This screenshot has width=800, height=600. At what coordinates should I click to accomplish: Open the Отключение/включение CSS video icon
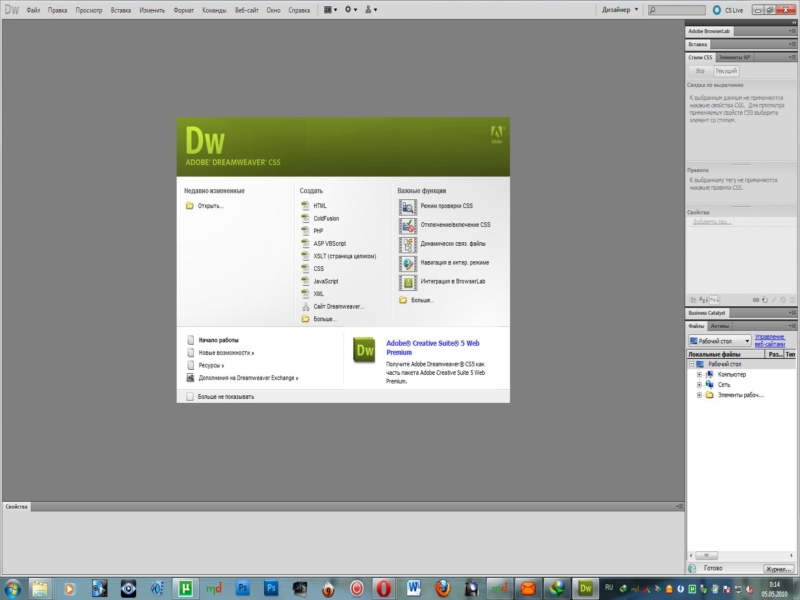[x=408, y=226]
